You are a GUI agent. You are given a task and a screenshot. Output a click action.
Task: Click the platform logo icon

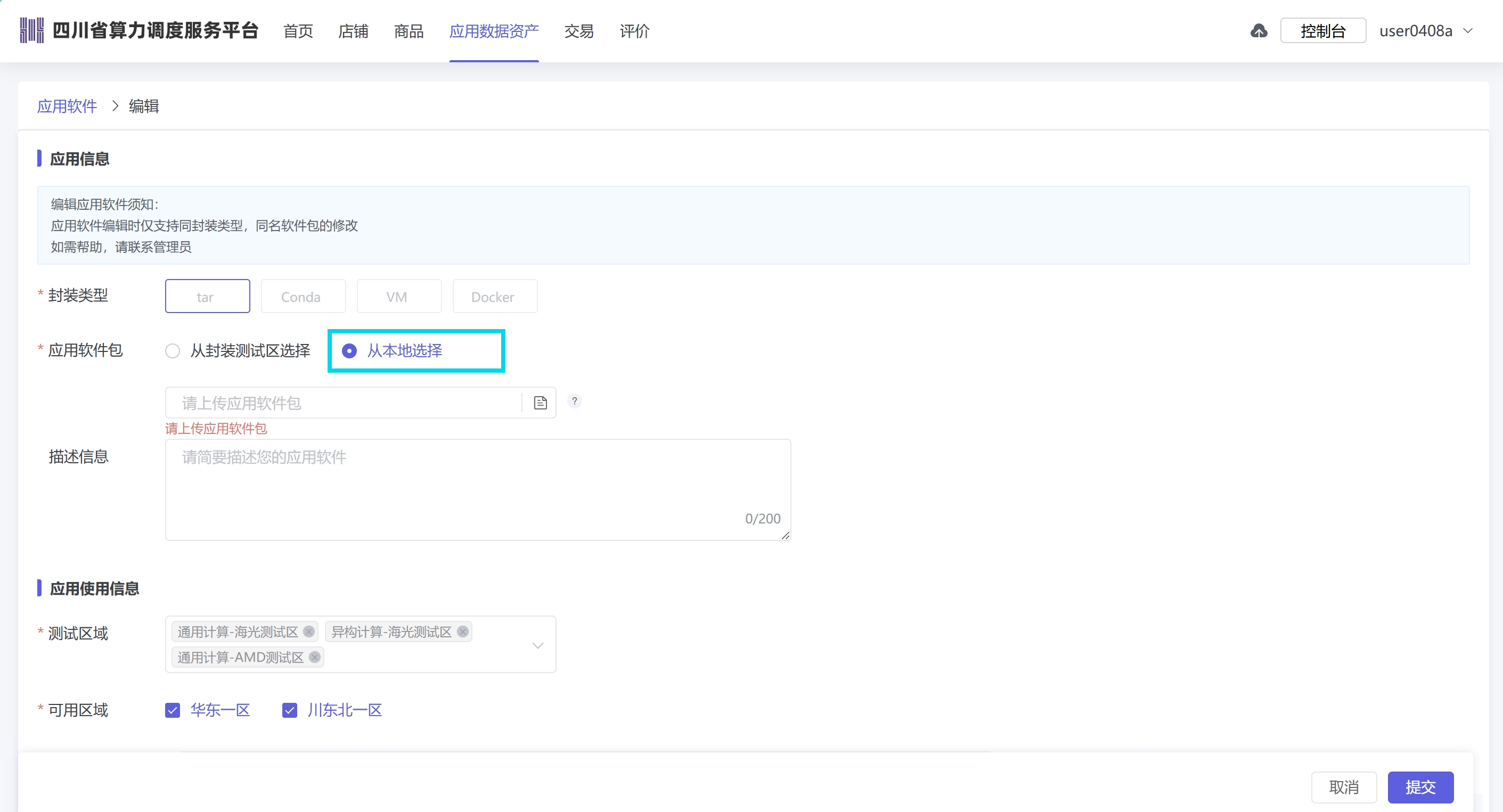point(32,30)
